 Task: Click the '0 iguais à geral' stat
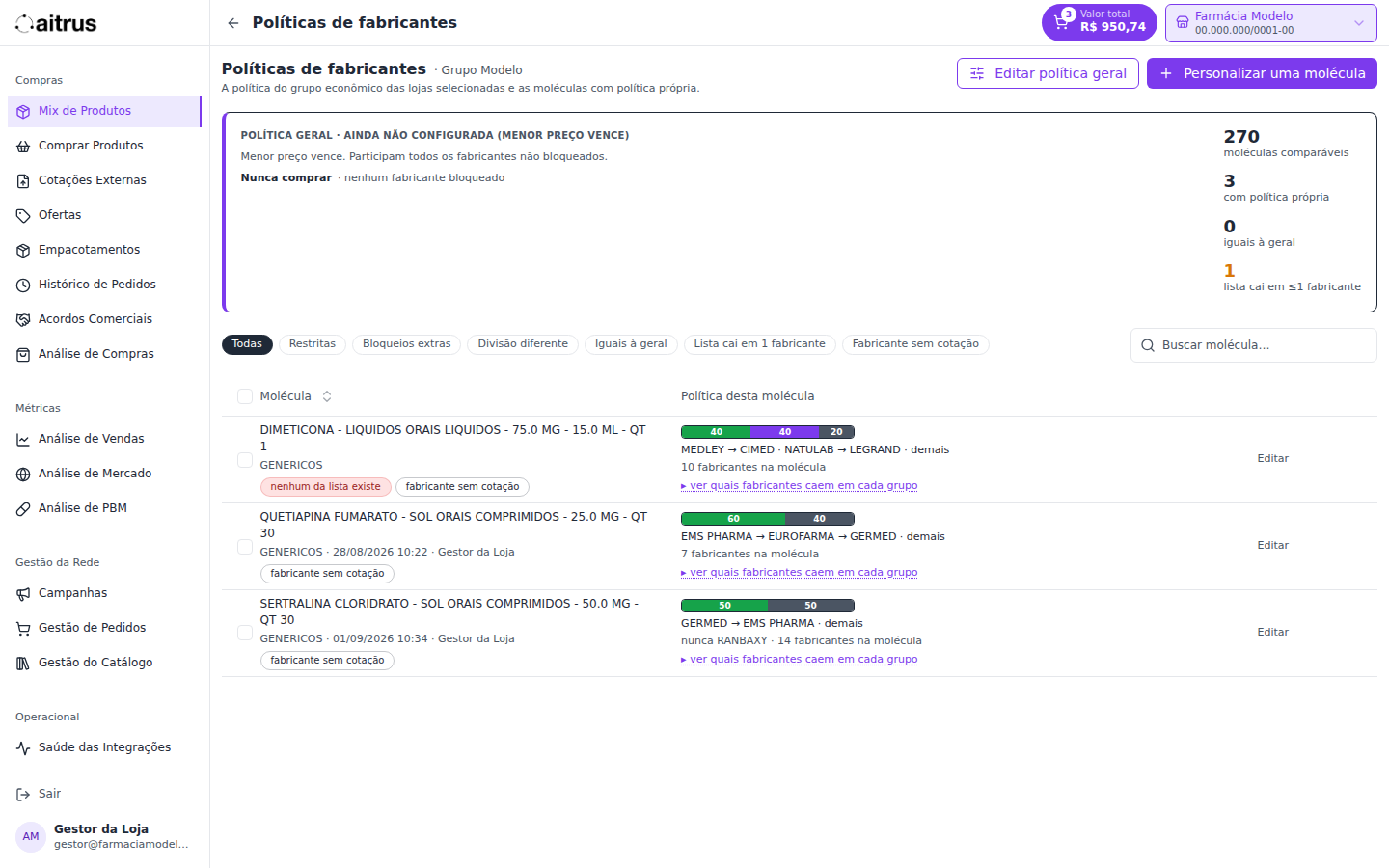point(1260,233)
